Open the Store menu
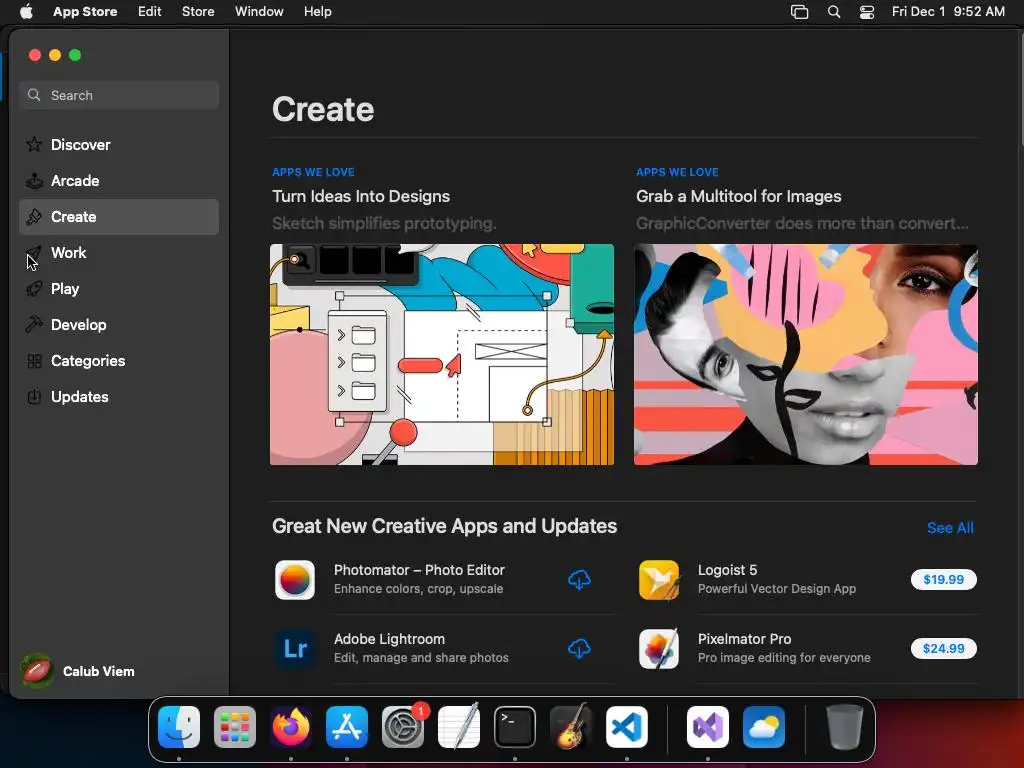The width and height of the screenshot is (1024, 768). click(x=198, y=12)
